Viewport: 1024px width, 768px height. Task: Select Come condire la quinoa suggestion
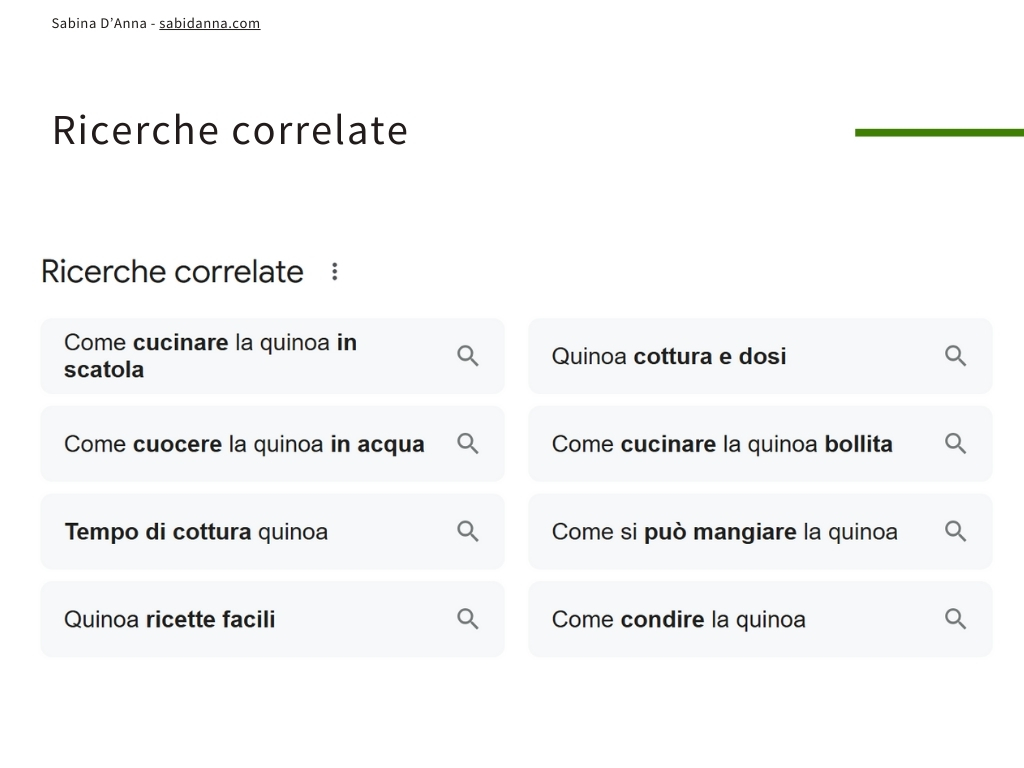tap(760, 618)
